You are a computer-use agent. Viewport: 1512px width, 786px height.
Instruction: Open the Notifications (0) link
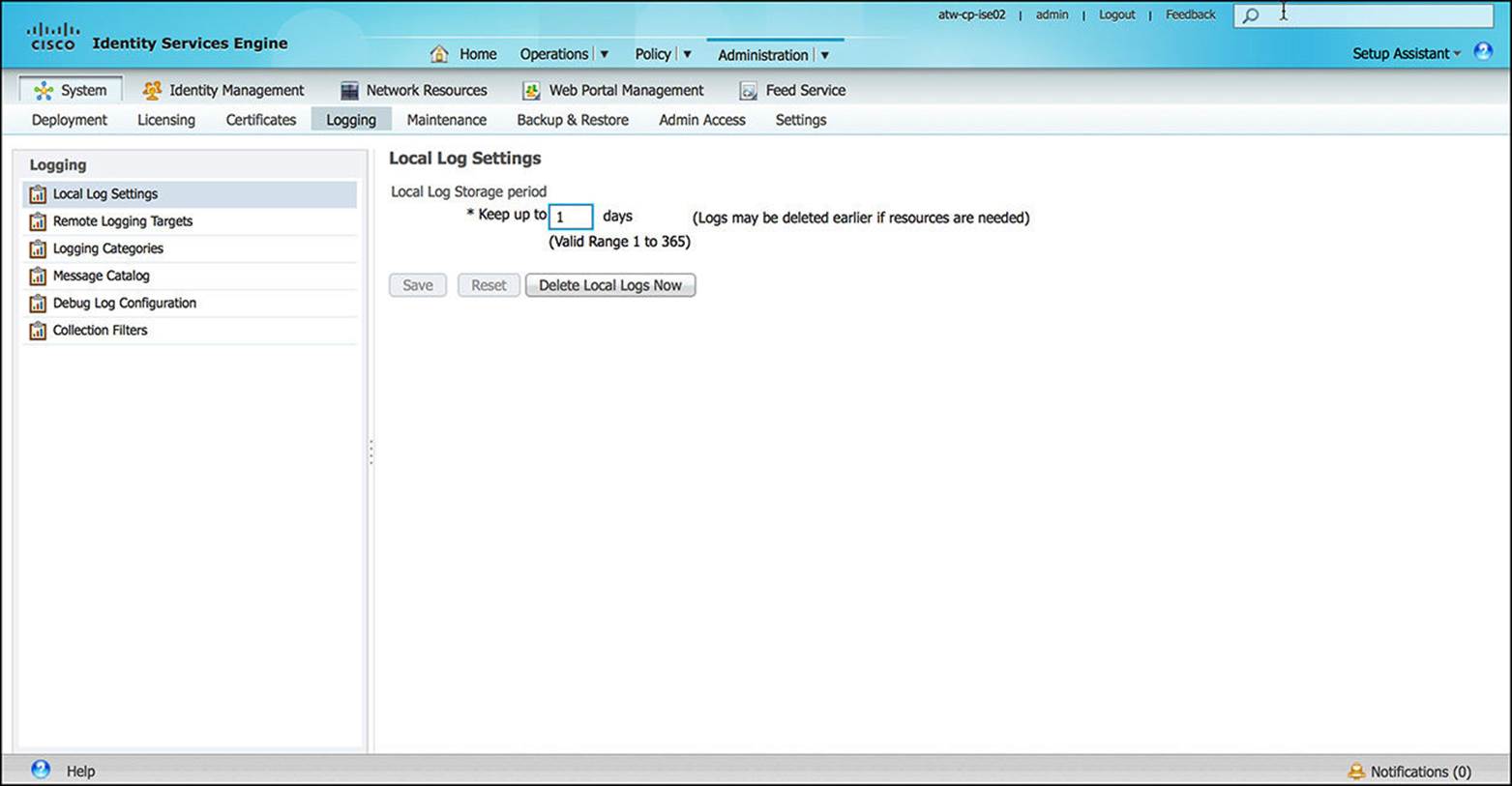(1421, 771)
